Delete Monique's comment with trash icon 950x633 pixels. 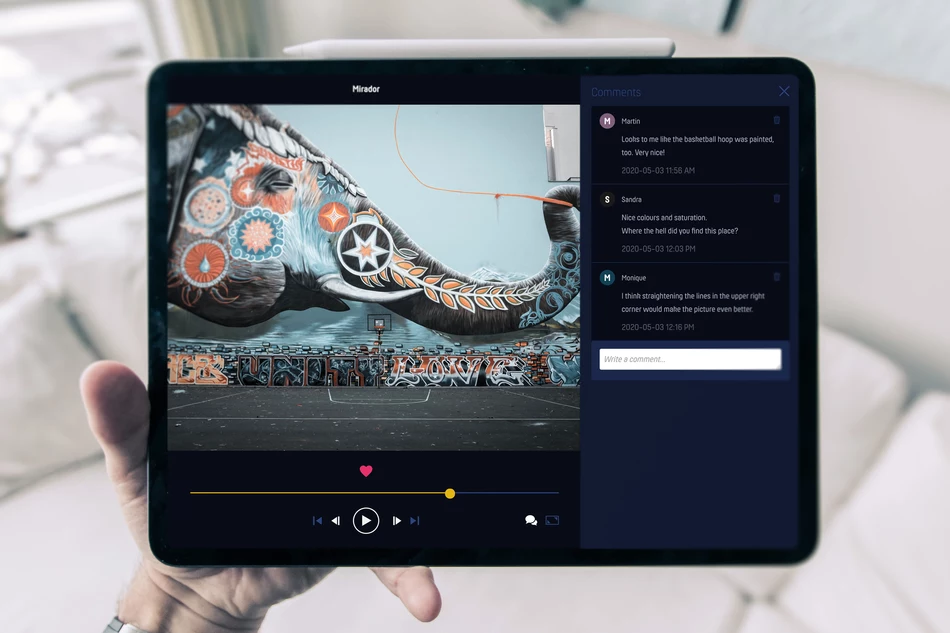pos(777,277)
